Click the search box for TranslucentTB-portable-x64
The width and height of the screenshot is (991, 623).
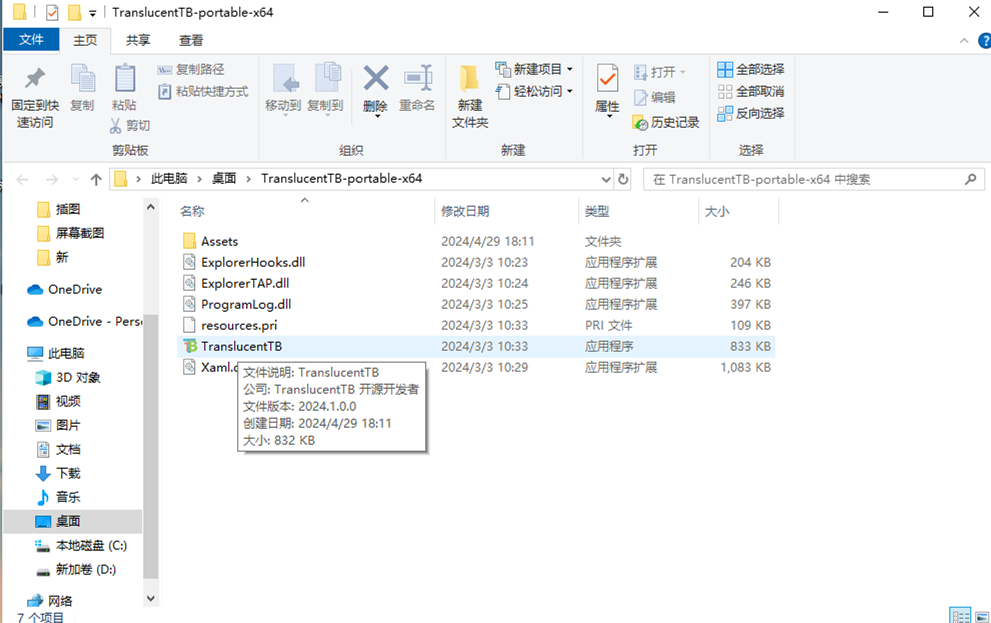(814, 179)
